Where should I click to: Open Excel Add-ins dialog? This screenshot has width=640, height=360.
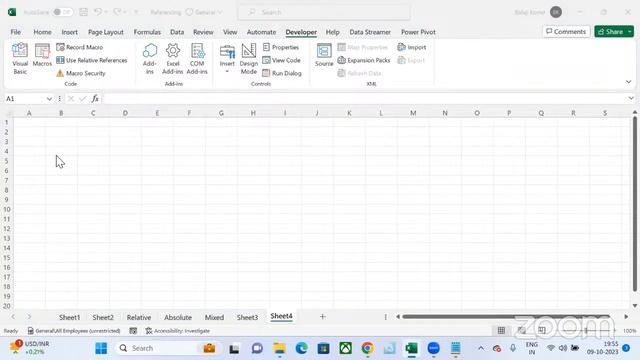pyautogui.click(x=173, y=59)
